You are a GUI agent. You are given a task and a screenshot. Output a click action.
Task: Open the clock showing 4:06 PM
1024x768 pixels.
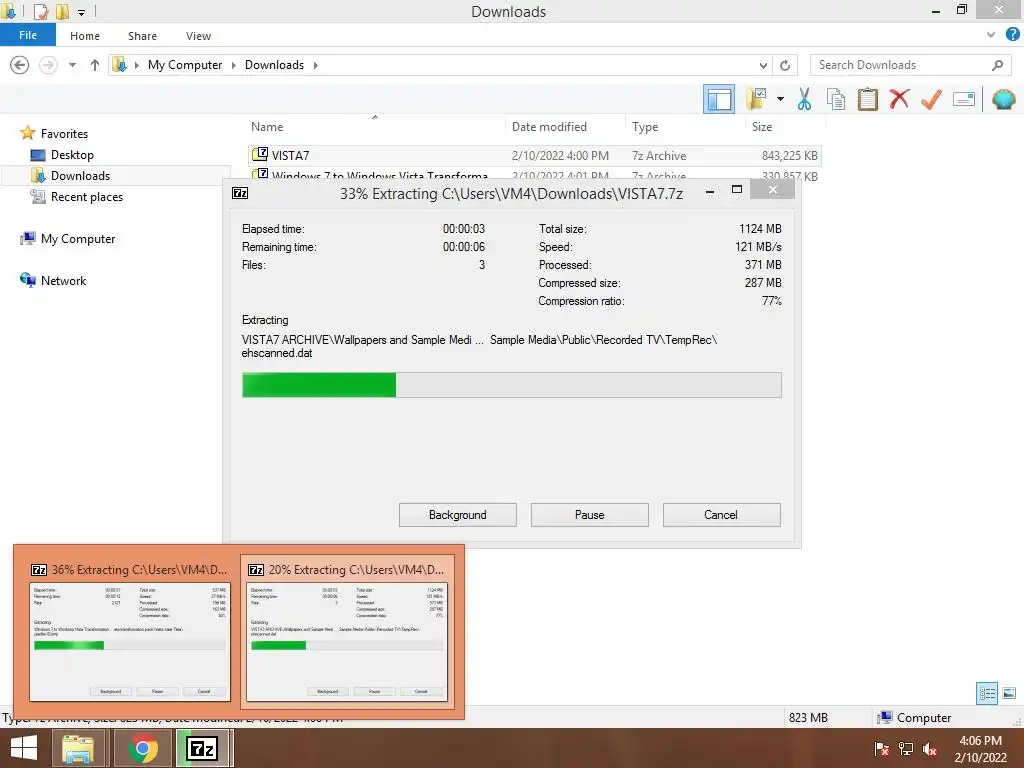click(x=980, y=748)
